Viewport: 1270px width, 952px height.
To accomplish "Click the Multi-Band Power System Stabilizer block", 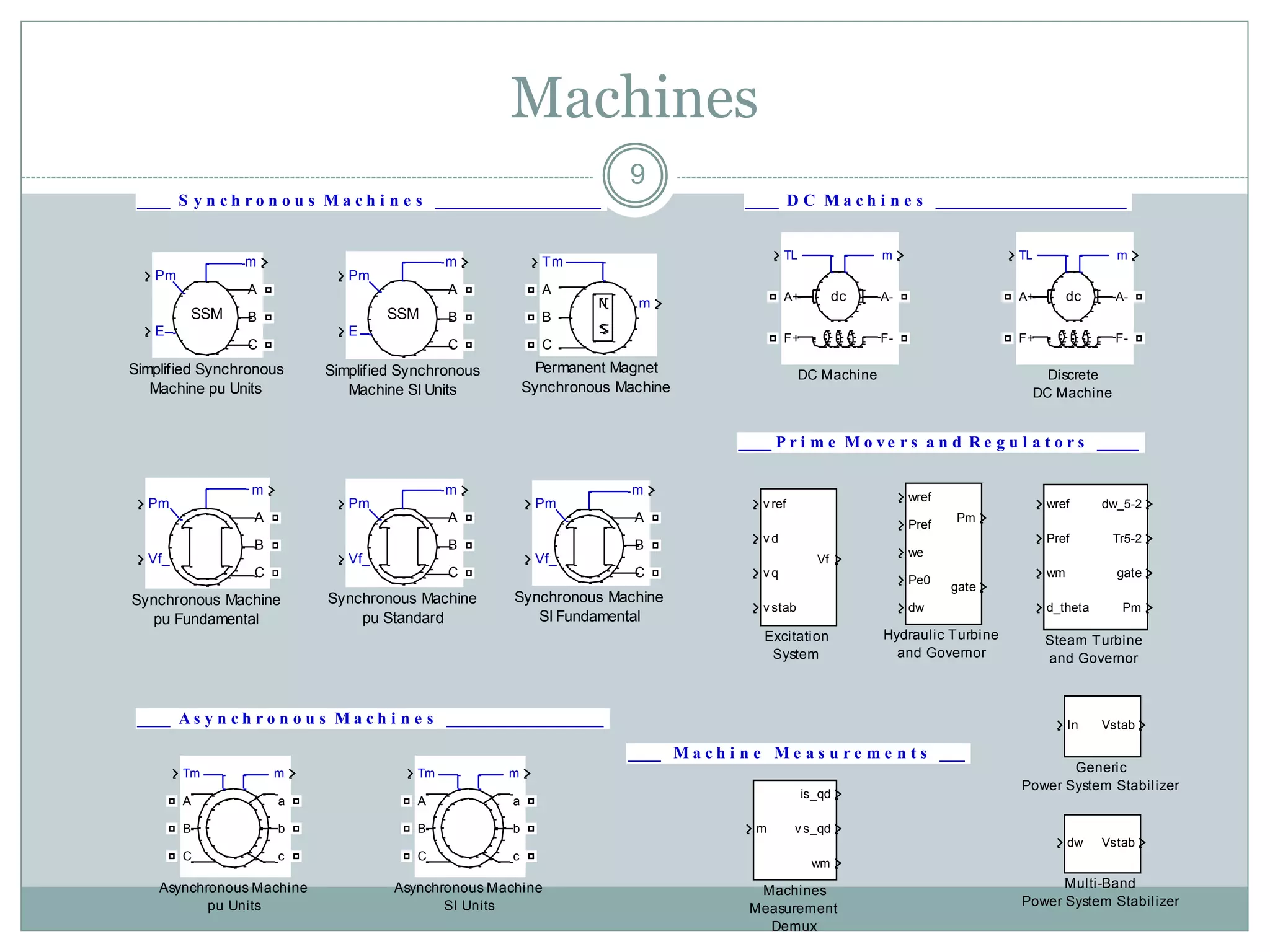I will 1102,843.
